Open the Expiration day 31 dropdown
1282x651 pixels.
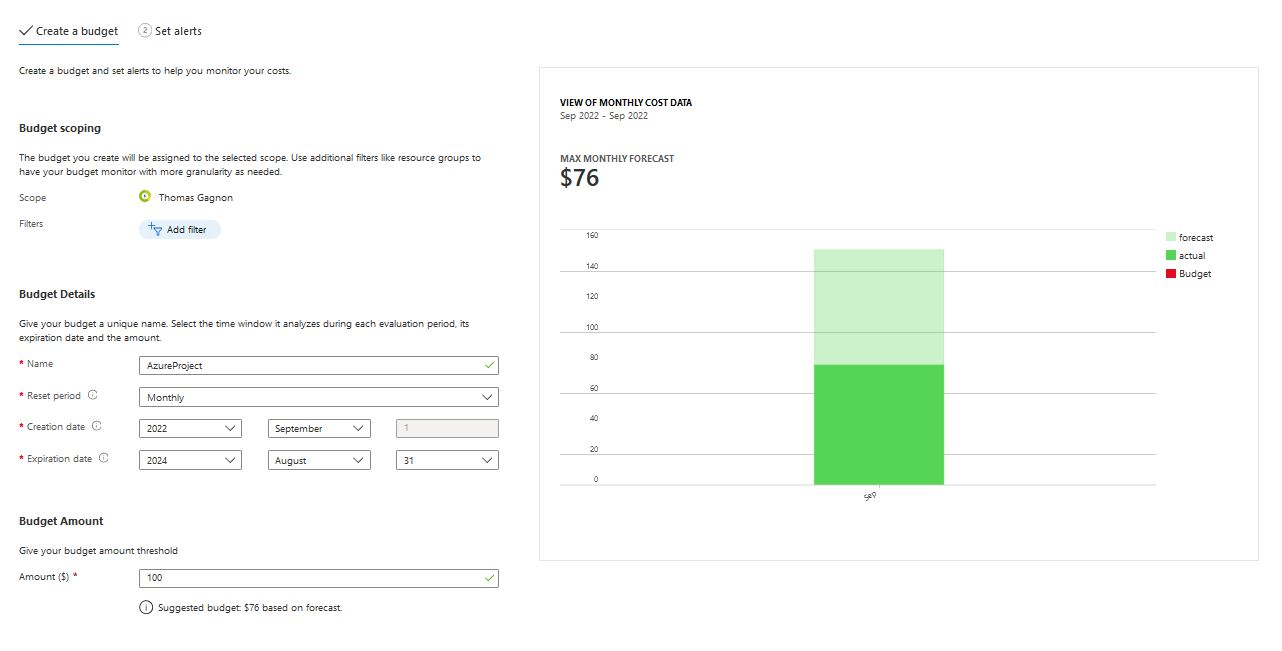click(447, 460)
